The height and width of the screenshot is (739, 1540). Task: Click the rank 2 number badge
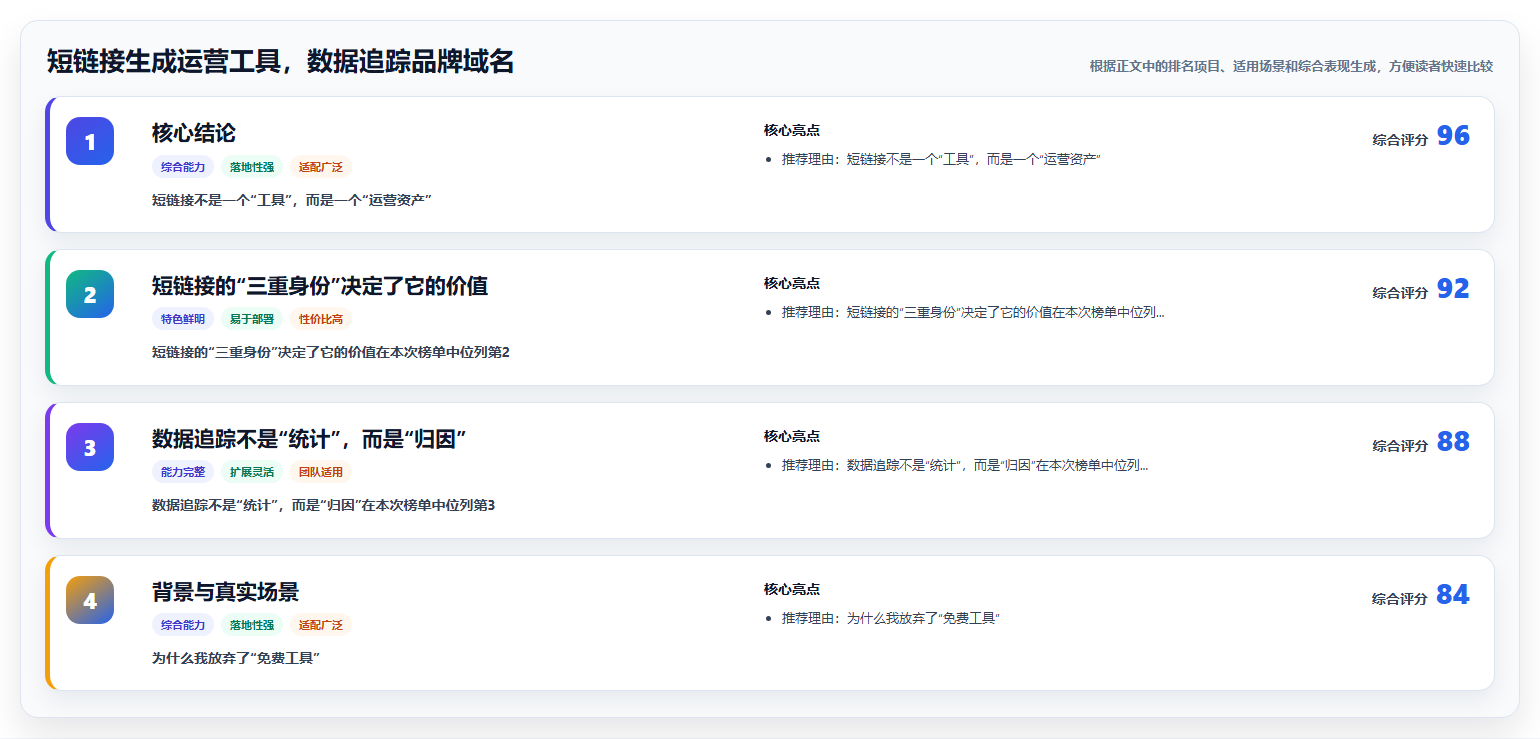(x=90, y=294)
